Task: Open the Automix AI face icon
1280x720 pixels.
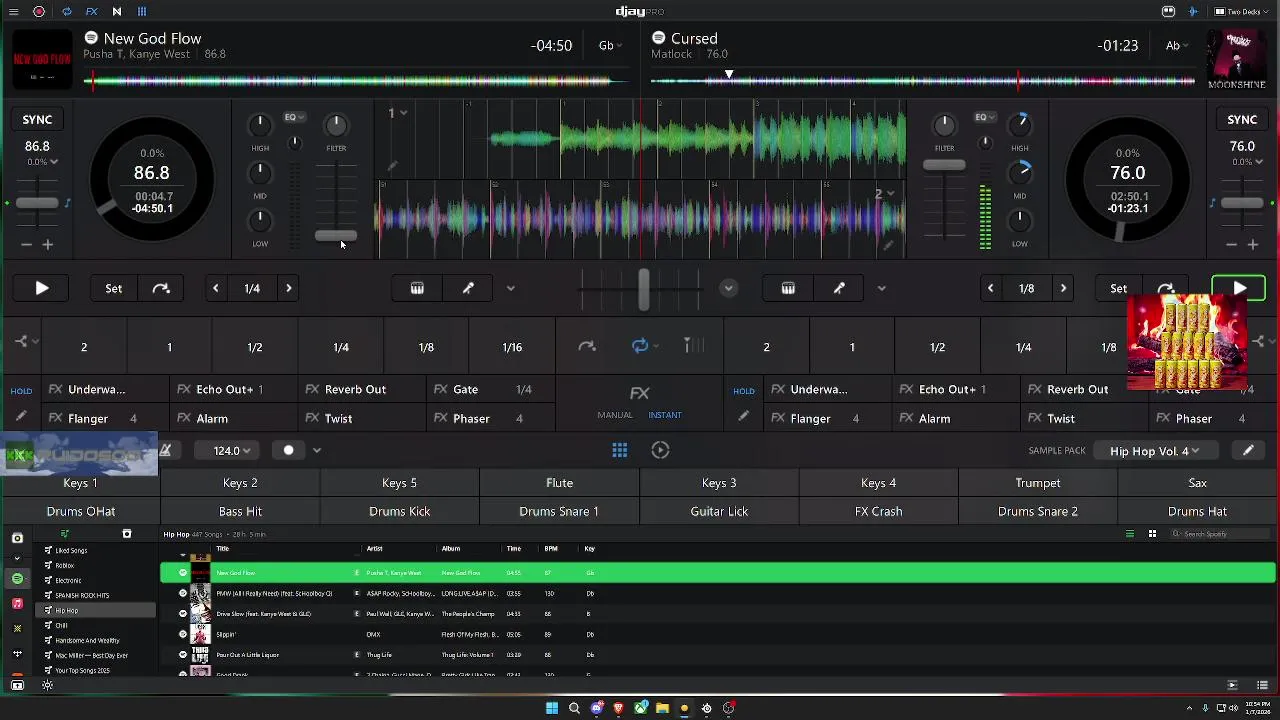Action: click(x=1168, y=12)
